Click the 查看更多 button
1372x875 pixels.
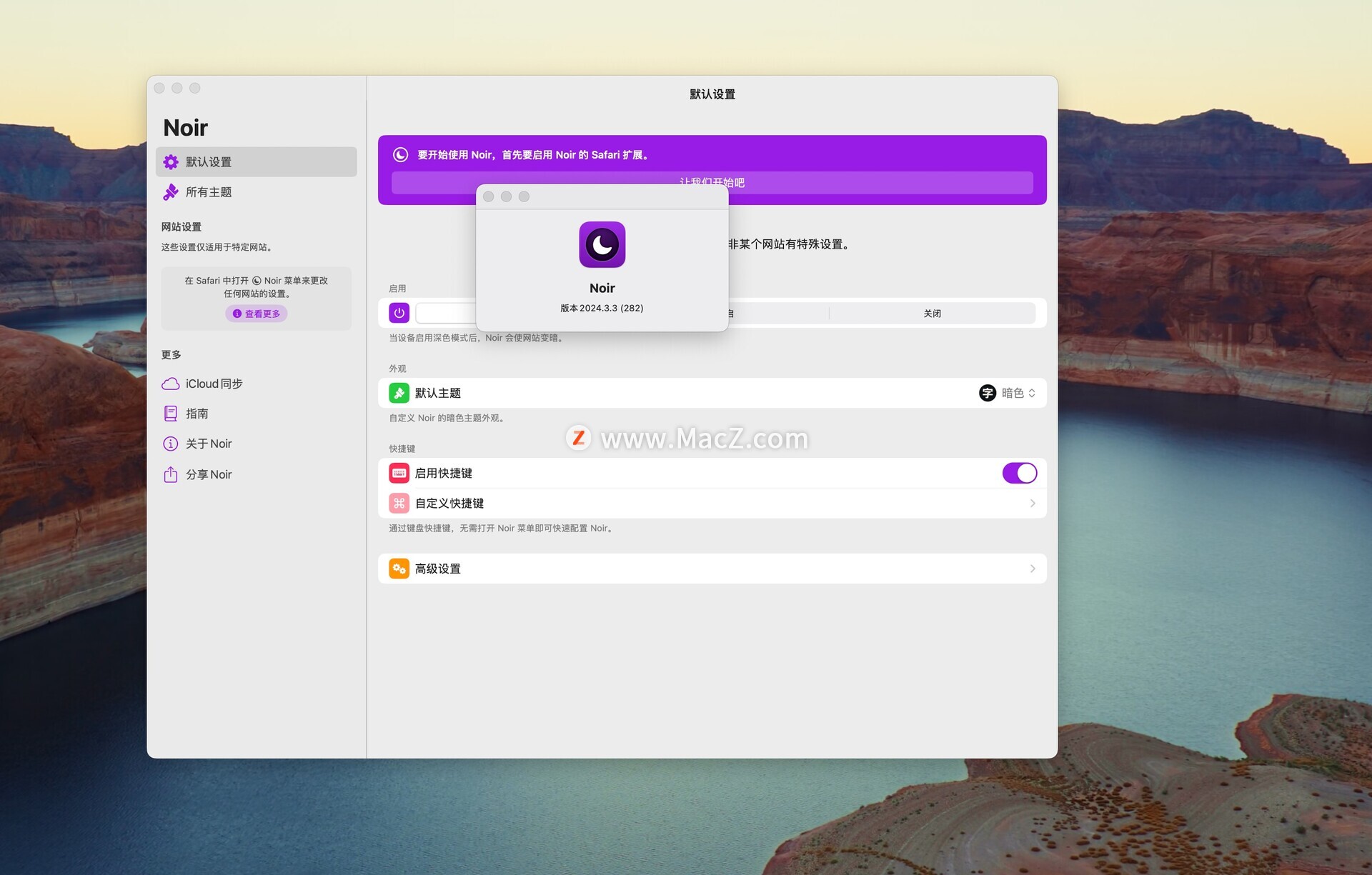coord(257,314)
